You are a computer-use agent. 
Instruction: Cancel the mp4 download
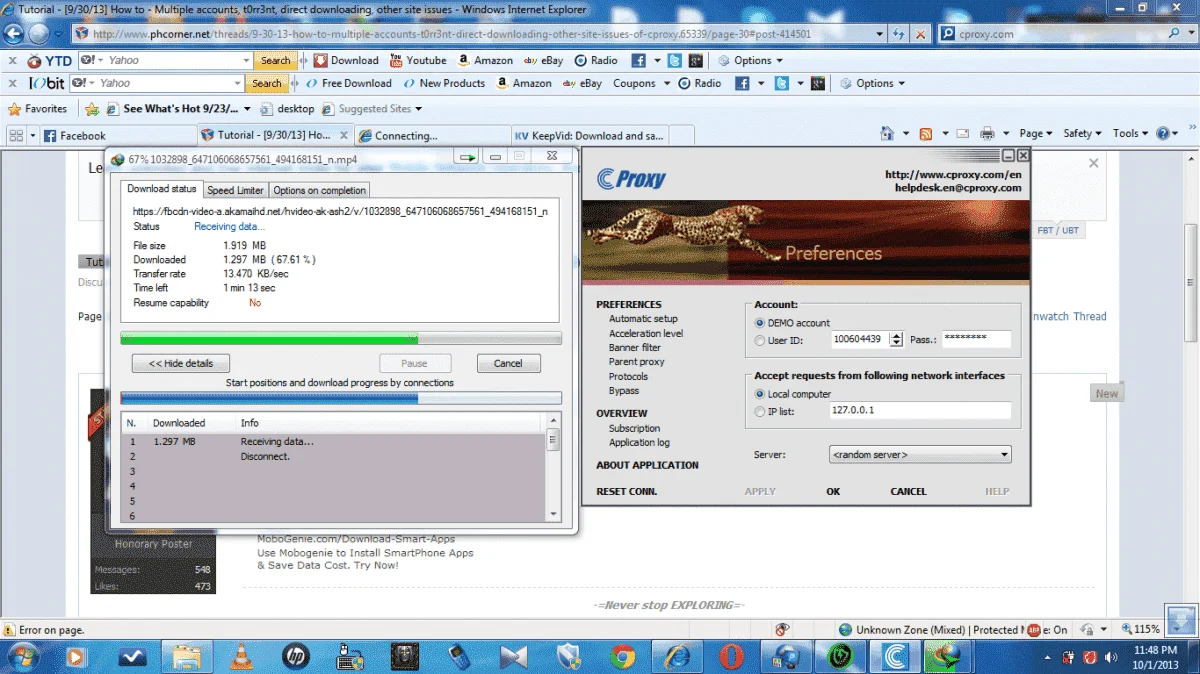508,363
